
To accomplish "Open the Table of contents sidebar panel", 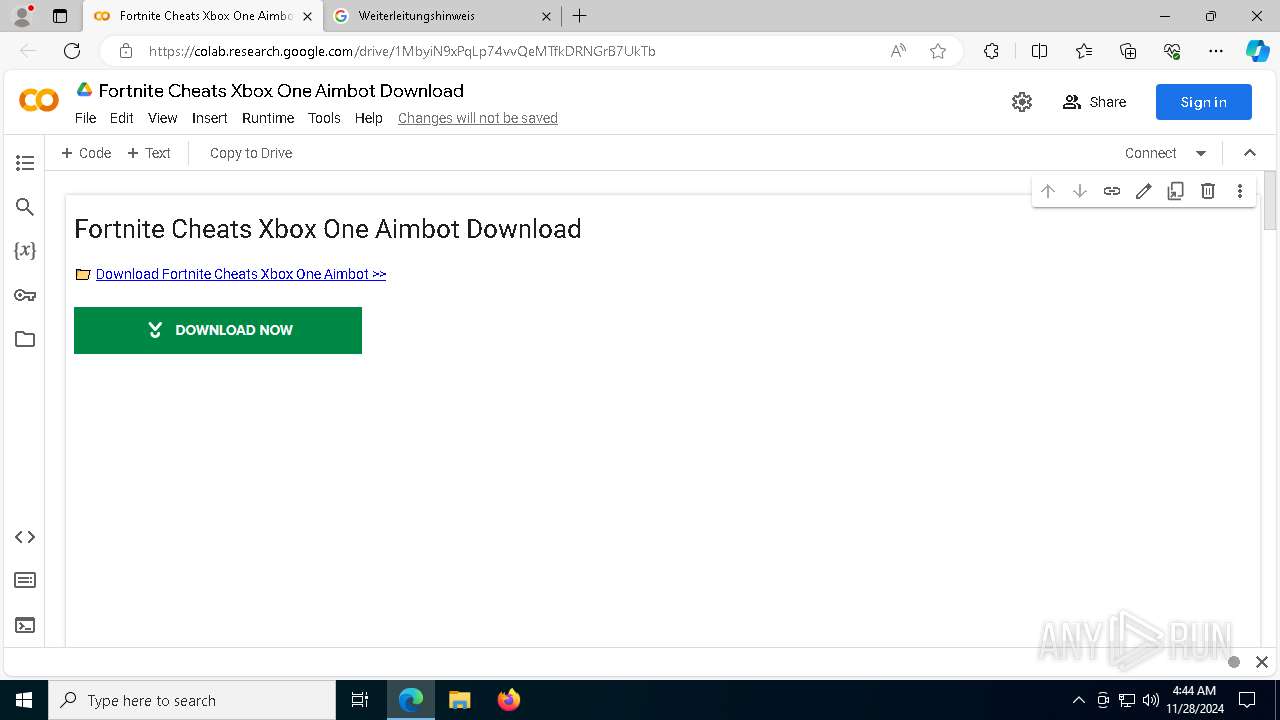I will pyautogui.click(x=25, y=163).
